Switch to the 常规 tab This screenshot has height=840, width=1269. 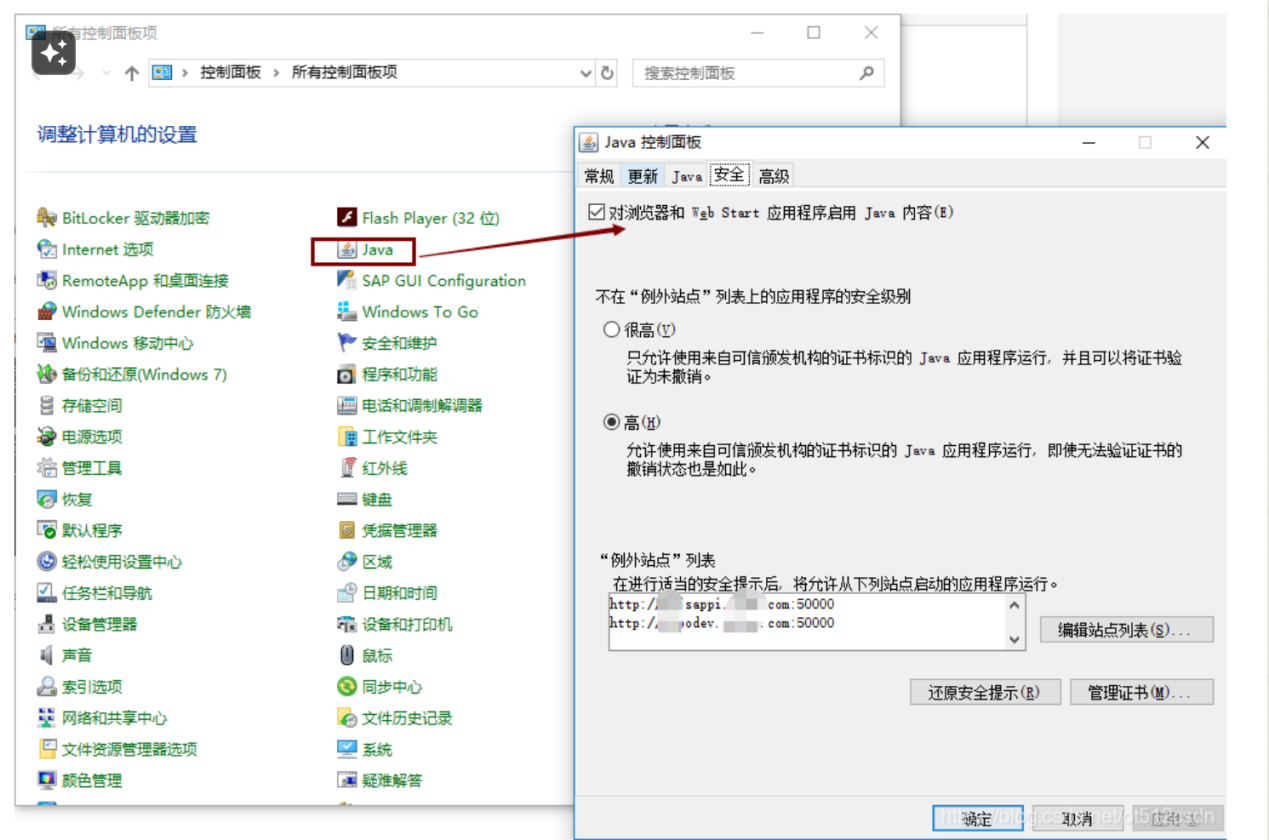pos(599,176)
